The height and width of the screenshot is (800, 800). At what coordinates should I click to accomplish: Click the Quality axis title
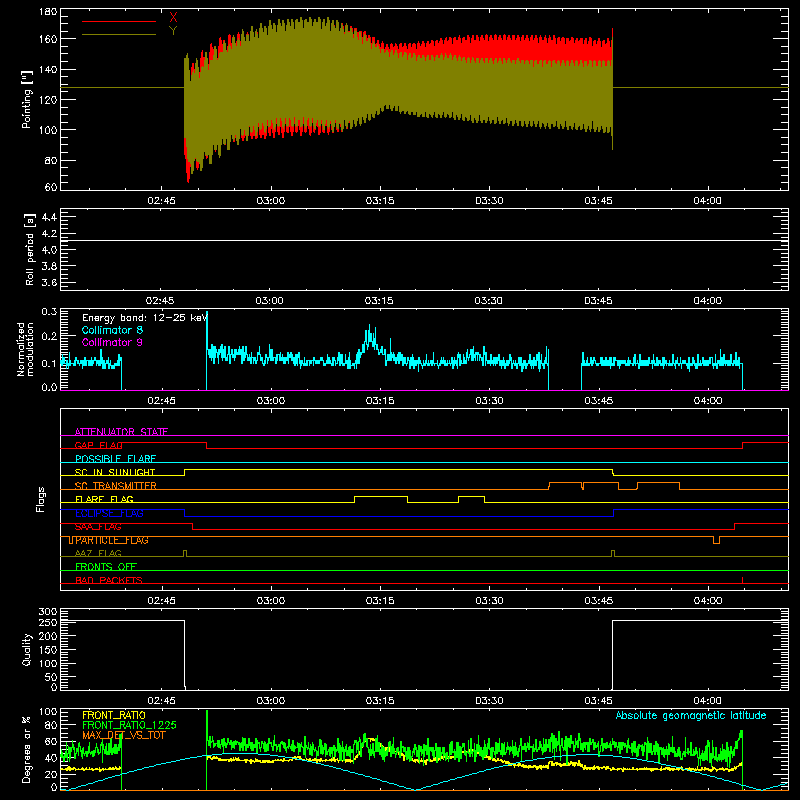[x=27, y=649]
